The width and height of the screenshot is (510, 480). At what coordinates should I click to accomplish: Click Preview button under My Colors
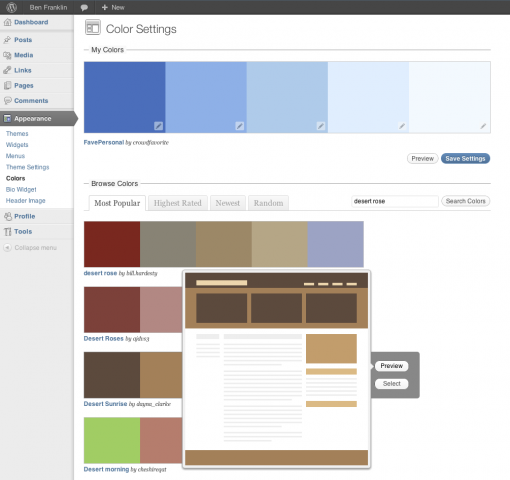pyautogui.click(x=422, y=159)
